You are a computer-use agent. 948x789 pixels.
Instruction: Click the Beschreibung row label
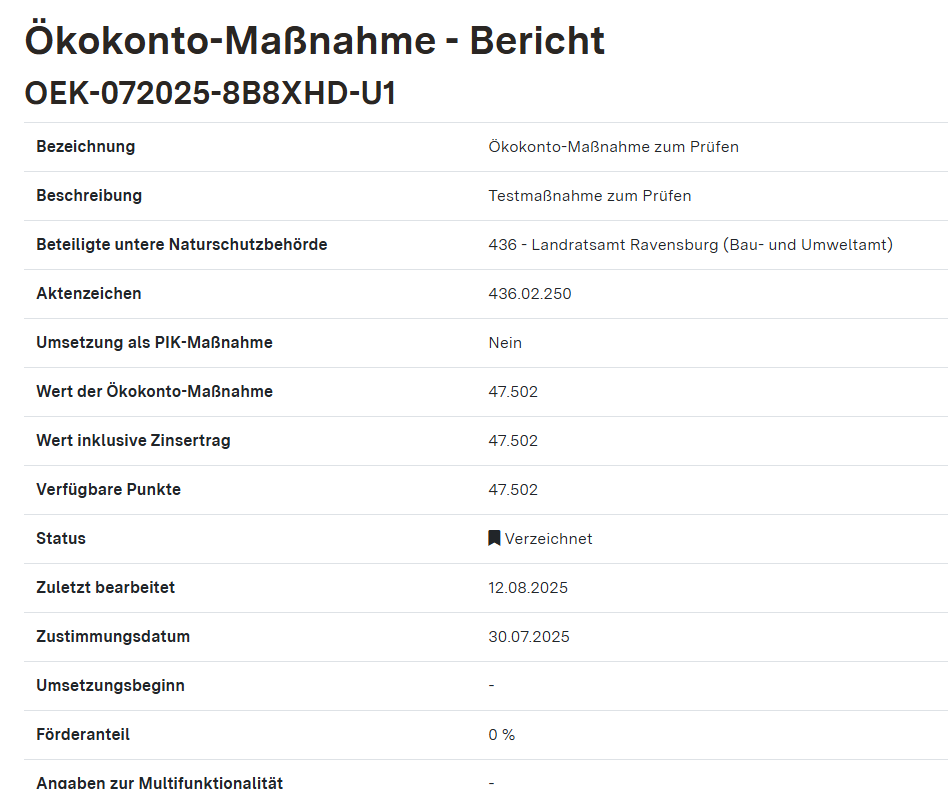(89, 196)
